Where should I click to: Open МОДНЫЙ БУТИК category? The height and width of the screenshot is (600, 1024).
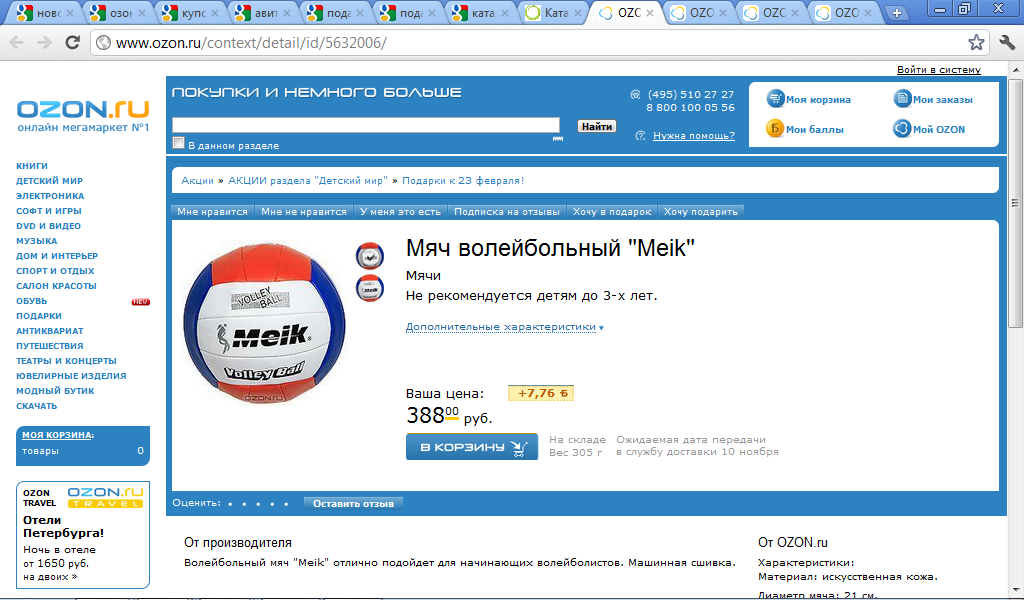click(55, 391)
